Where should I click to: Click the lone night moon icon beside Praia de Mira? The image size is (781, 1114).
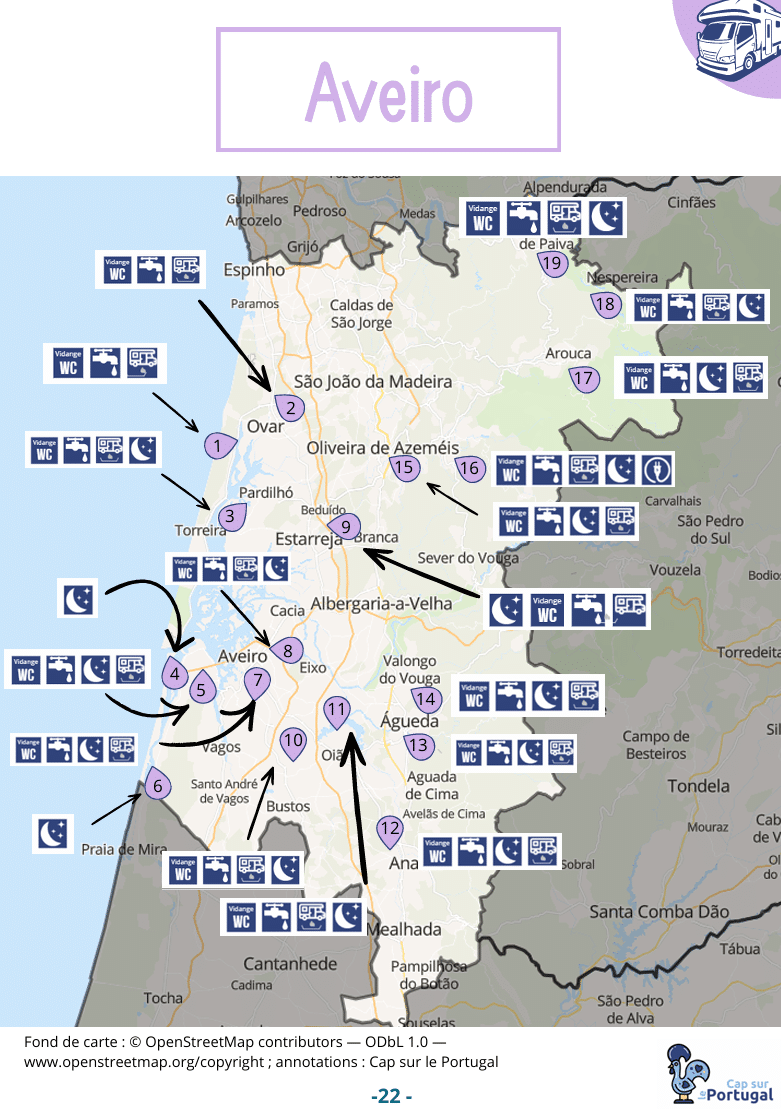tap(53, 833)
